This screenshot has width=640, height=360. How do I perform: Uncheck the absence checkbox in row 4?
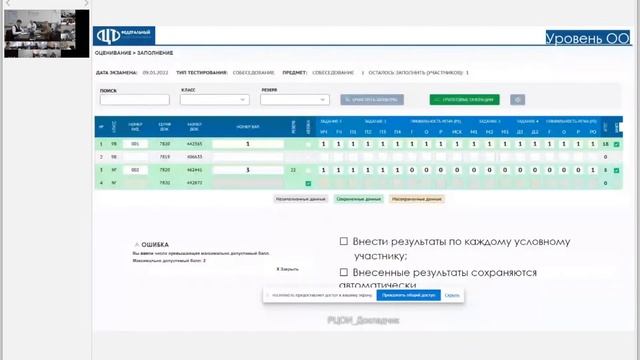tap(308, 183)
